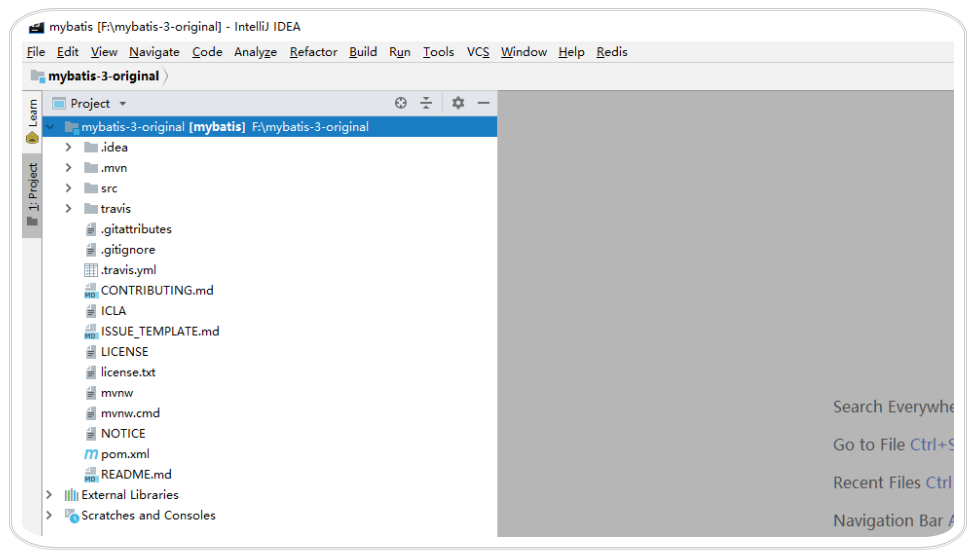Screen dimensions: 979x557
Task: Select the README.md file name
Action: (136, 475)
